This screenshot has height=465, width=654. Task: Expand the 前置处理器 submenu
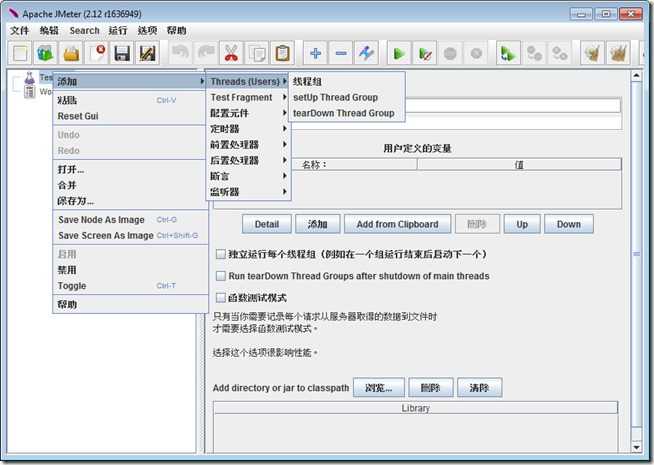tap(249, 145)
